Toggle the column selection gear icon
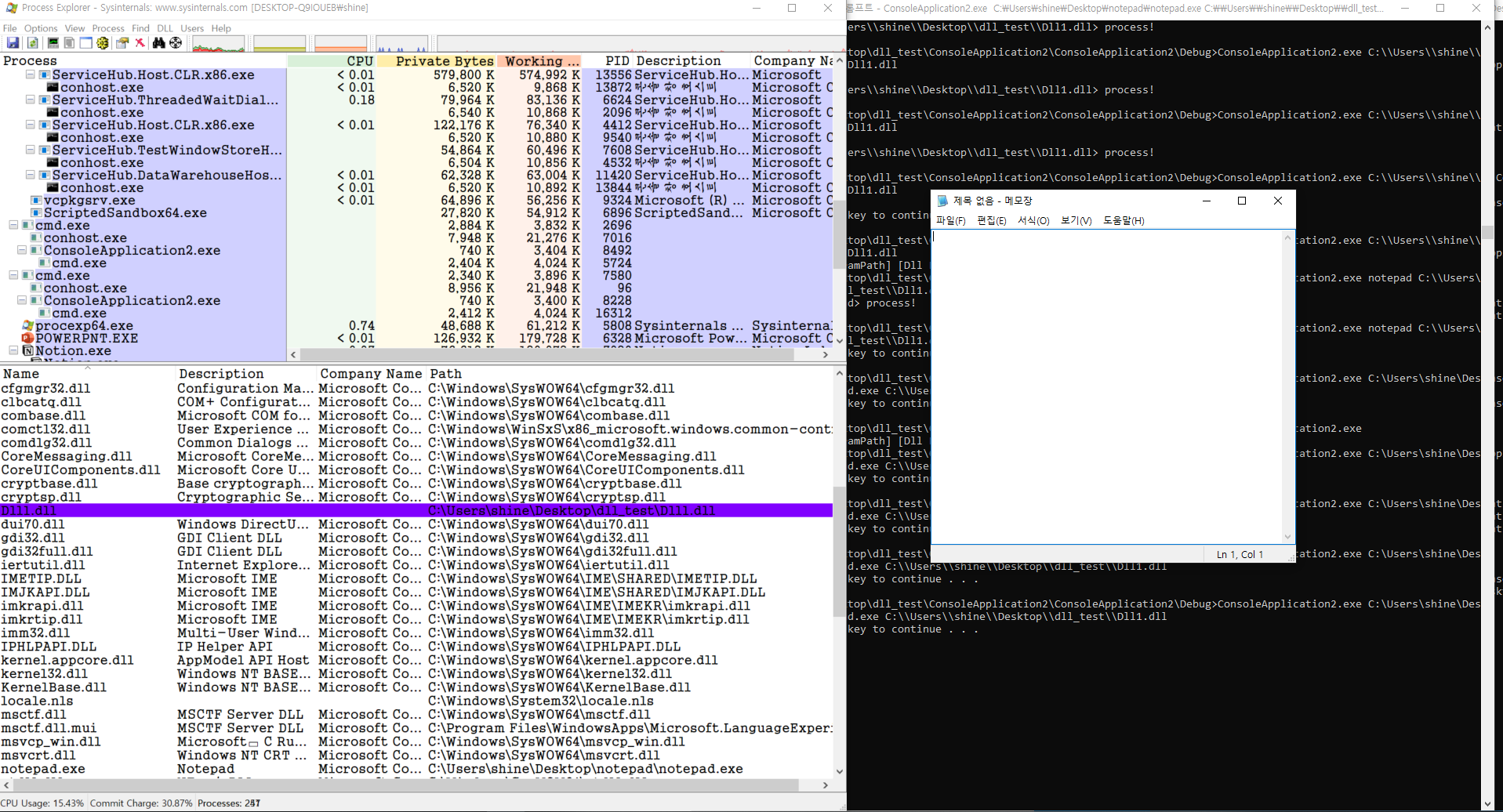Screen dimensions: 1503x812 102,43
